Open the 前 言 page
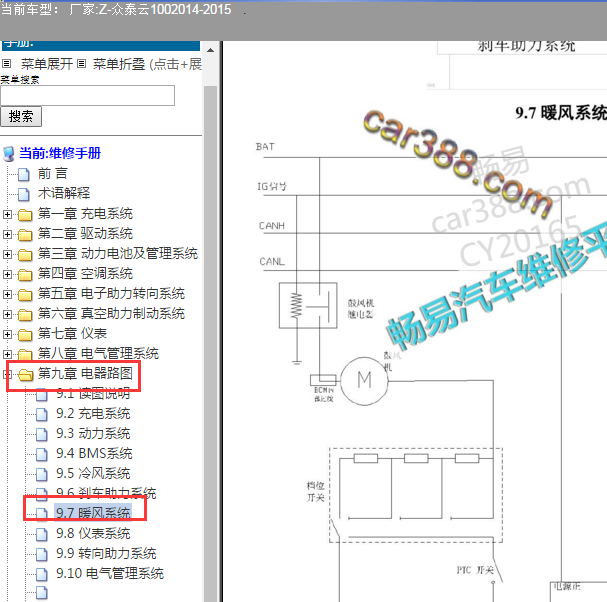This screenshot has width=607, height=602. click(53, 173)
